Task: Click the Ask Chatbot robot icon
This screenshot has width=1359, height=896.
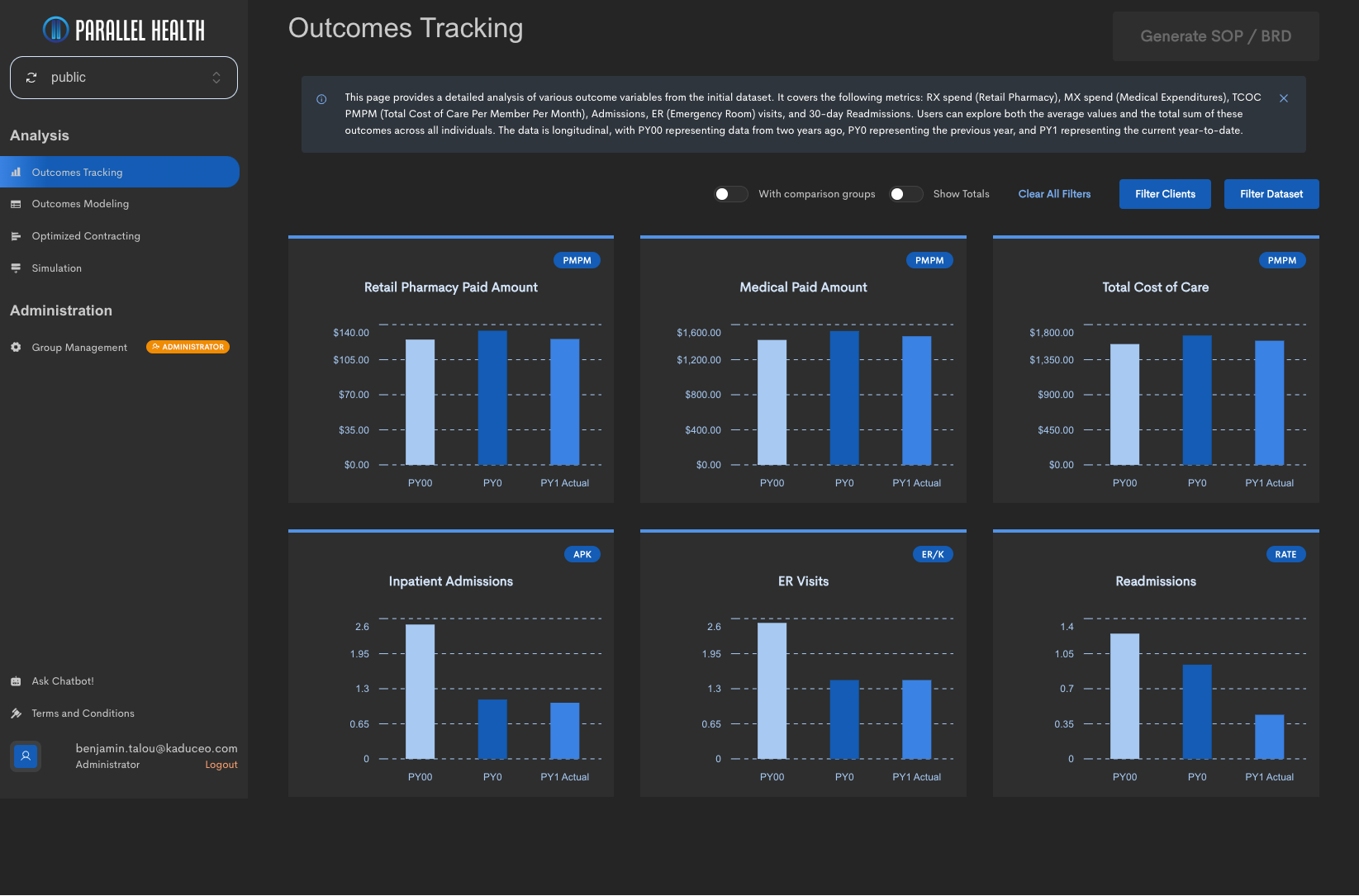Action: [x=16, y=681]
